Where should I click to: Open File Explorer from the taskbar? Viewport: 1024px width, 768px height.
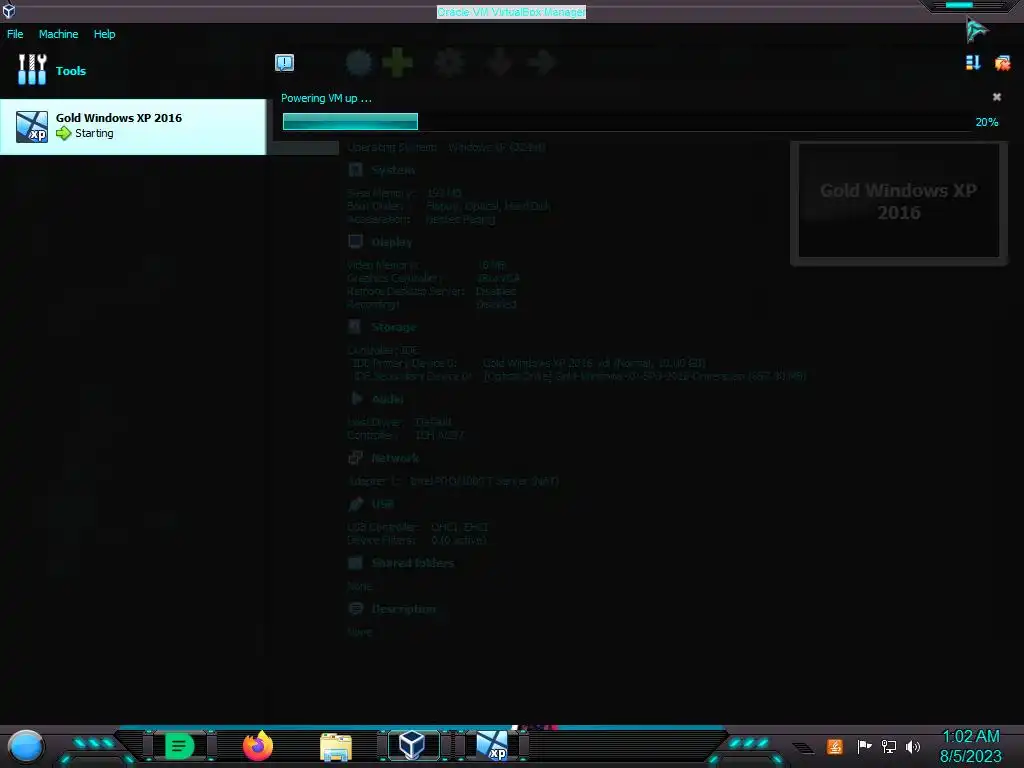click(x=336, y=746)
